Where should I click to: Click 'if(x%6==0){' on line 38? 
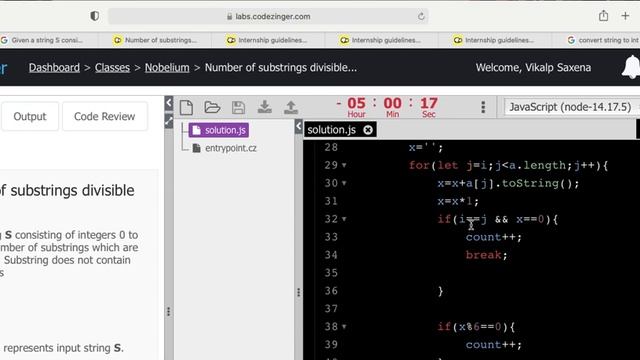coord(476,327)
